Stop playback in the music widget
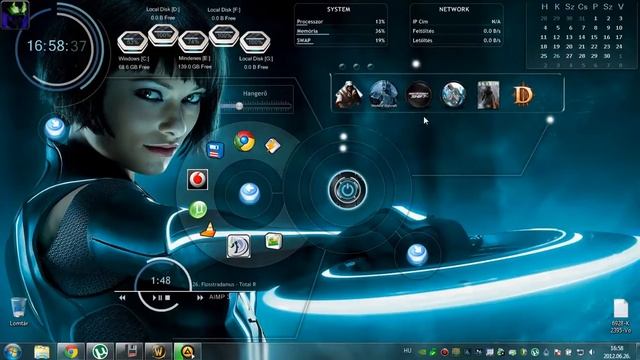640x360 pixels. click(167, 298)
